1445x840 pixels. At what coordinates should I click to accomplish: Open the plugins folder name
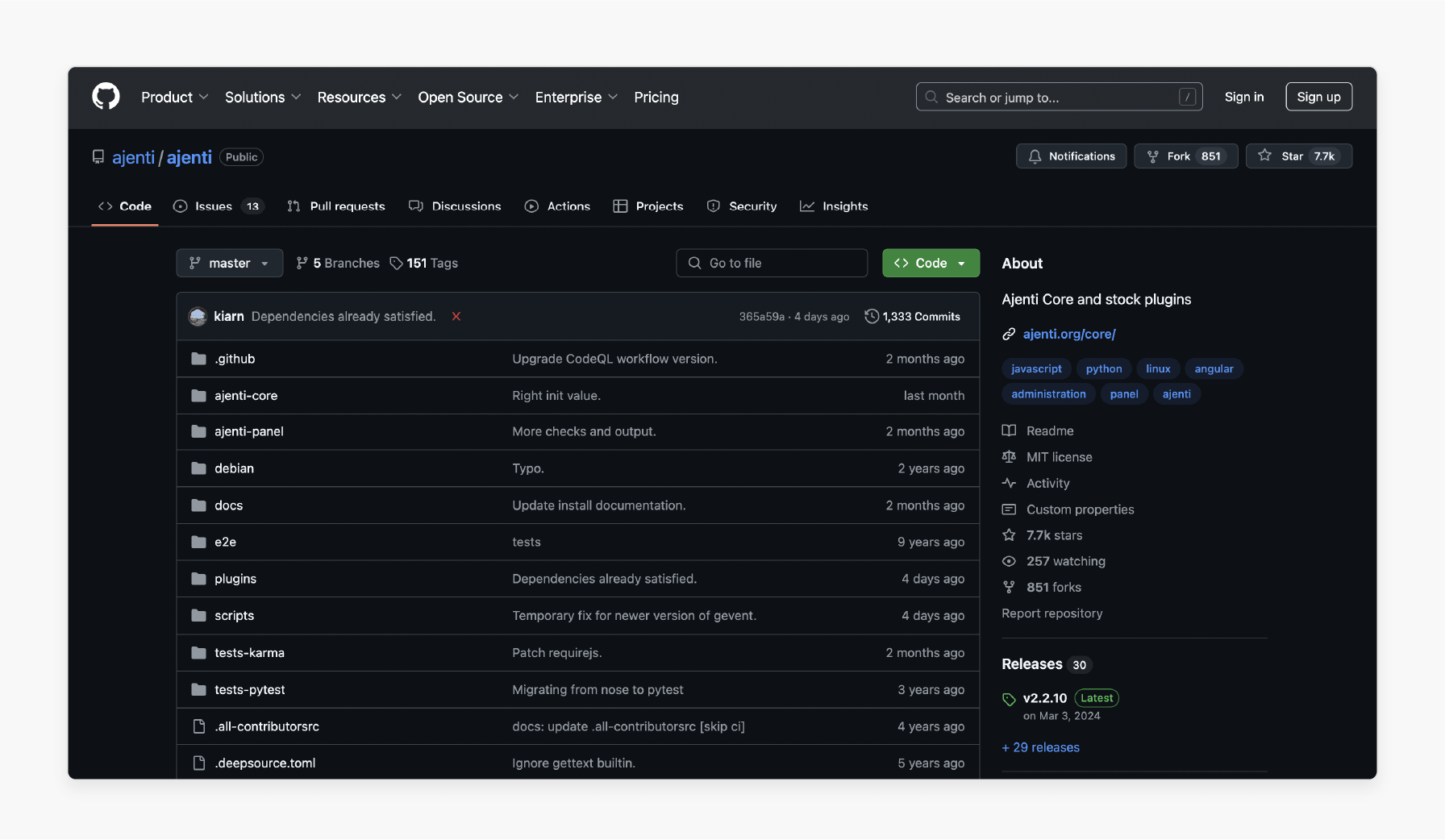pyautogui.click(x=235, y=580)
